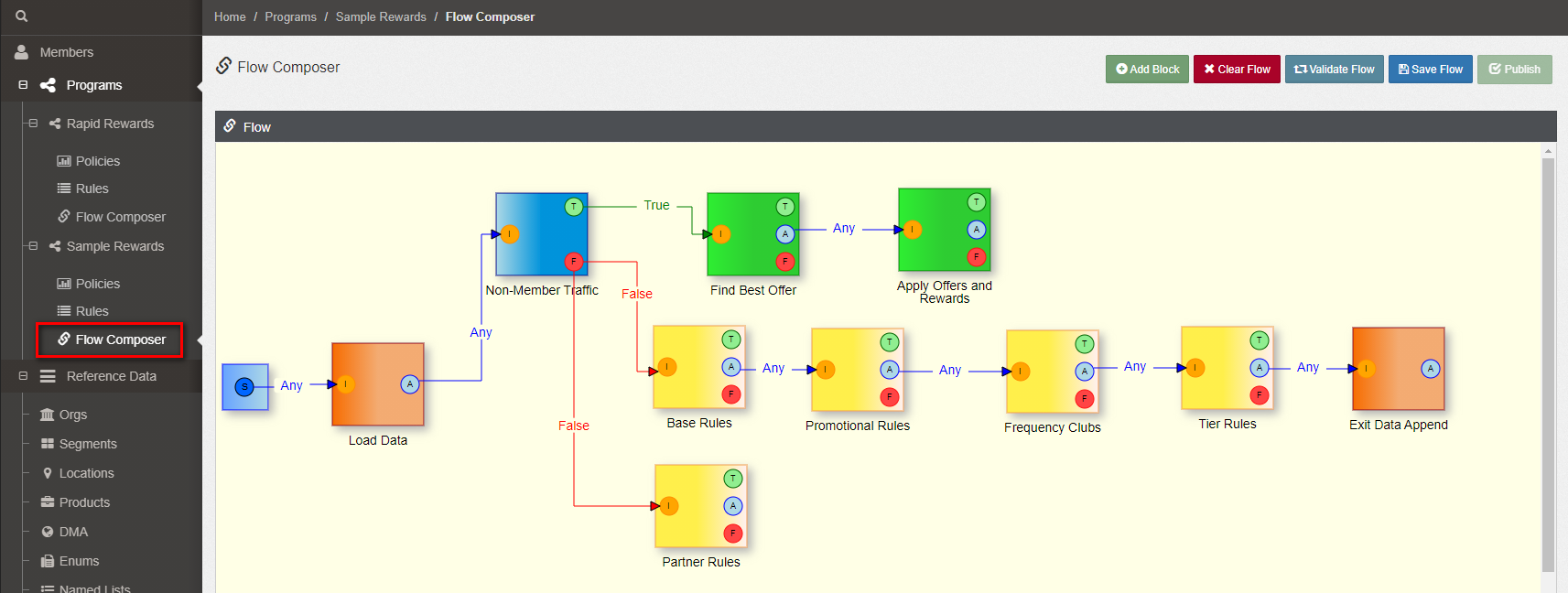Viewport: 1568px width, 593px height.
Task: Click Input port on Base Rules block
Action: click(667, 367)
